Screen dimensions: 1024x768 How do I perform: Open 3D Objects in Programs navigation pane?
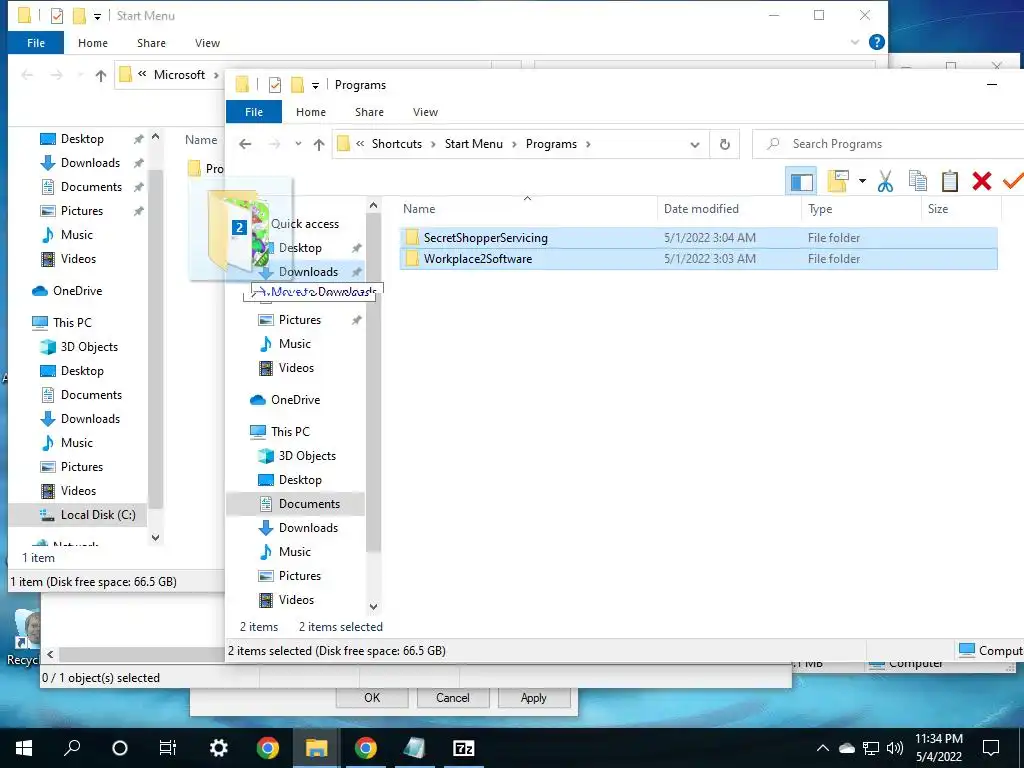(x=307, y=456)
